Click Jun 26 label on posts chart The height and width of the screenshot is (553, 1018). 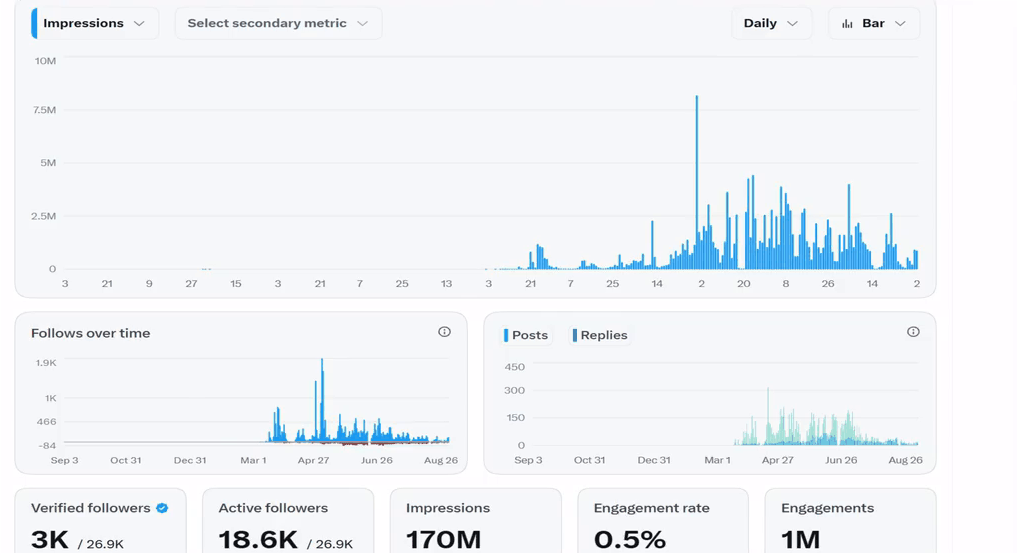(841, 460)
